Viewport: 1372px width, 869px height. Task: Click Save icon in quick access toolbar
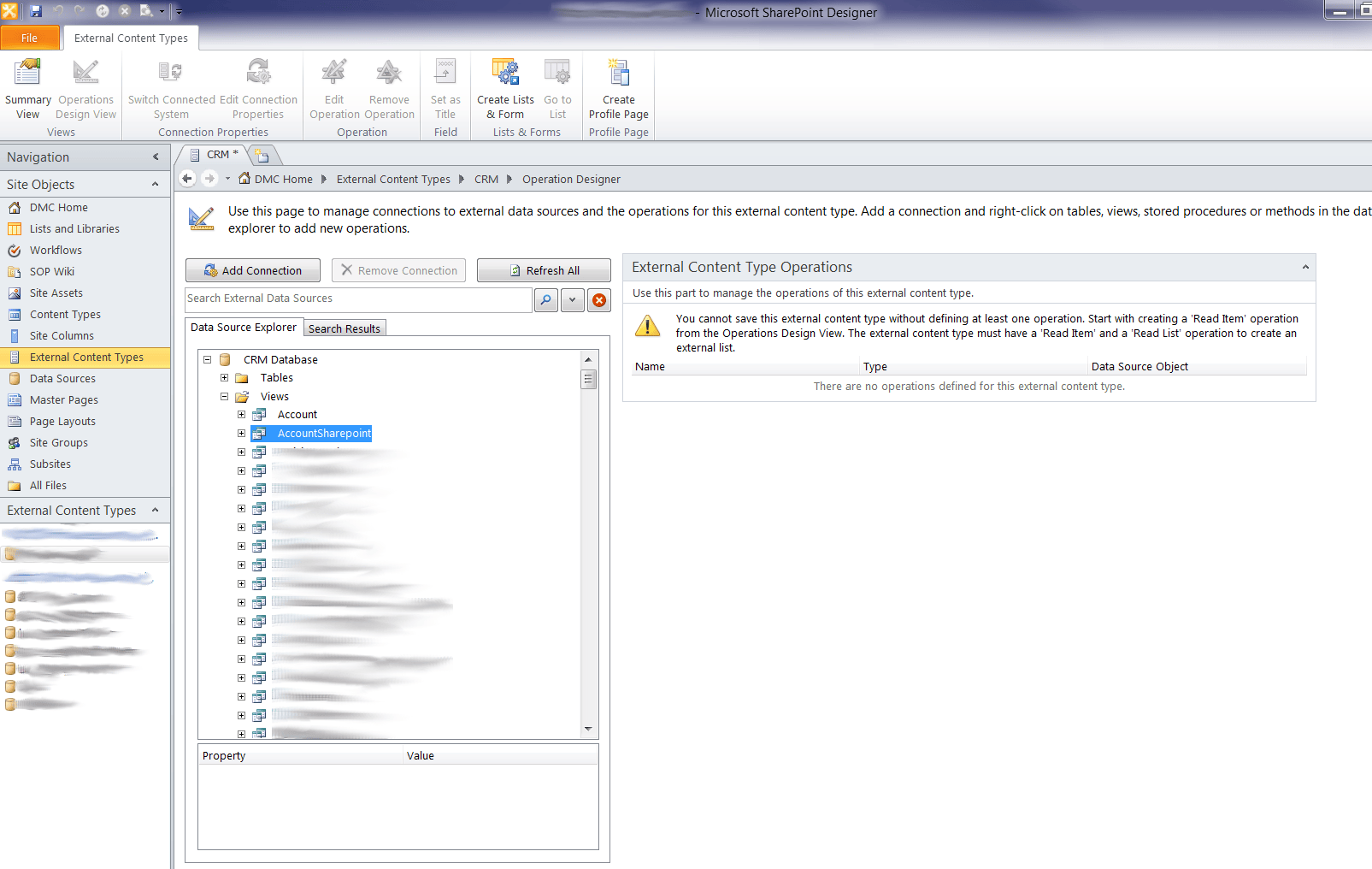(36, 11)
